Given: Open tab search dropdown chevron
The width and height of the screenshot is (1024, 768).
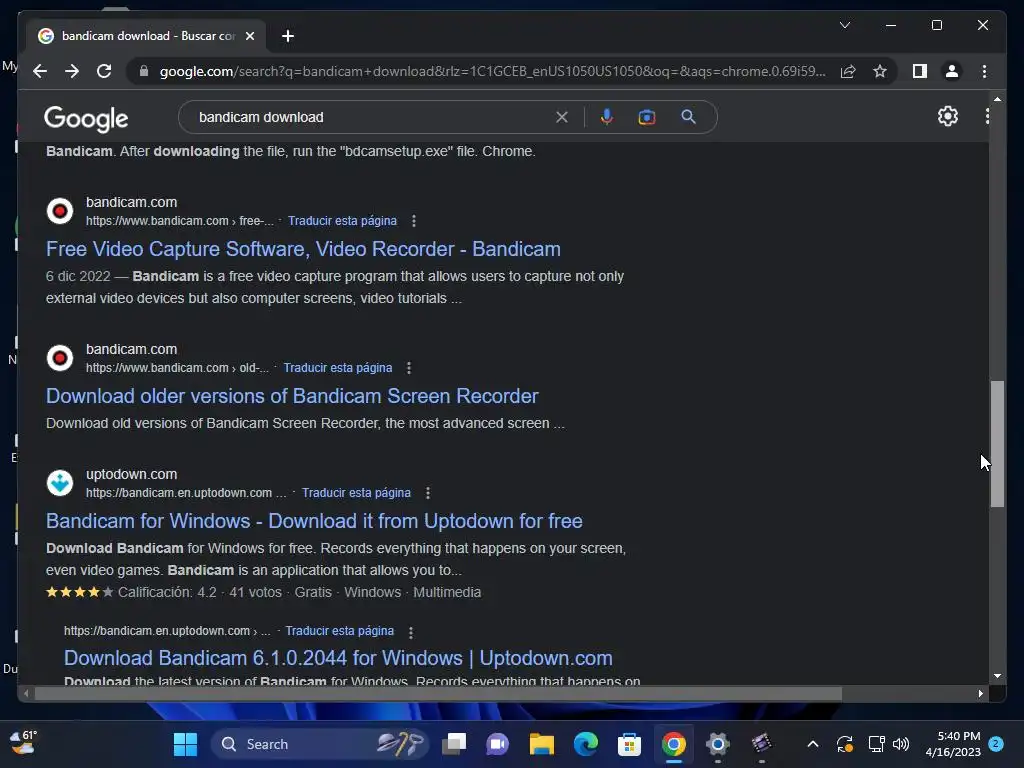Looking at the screenshot, I should pyautogui.click(x=844, y=25).
